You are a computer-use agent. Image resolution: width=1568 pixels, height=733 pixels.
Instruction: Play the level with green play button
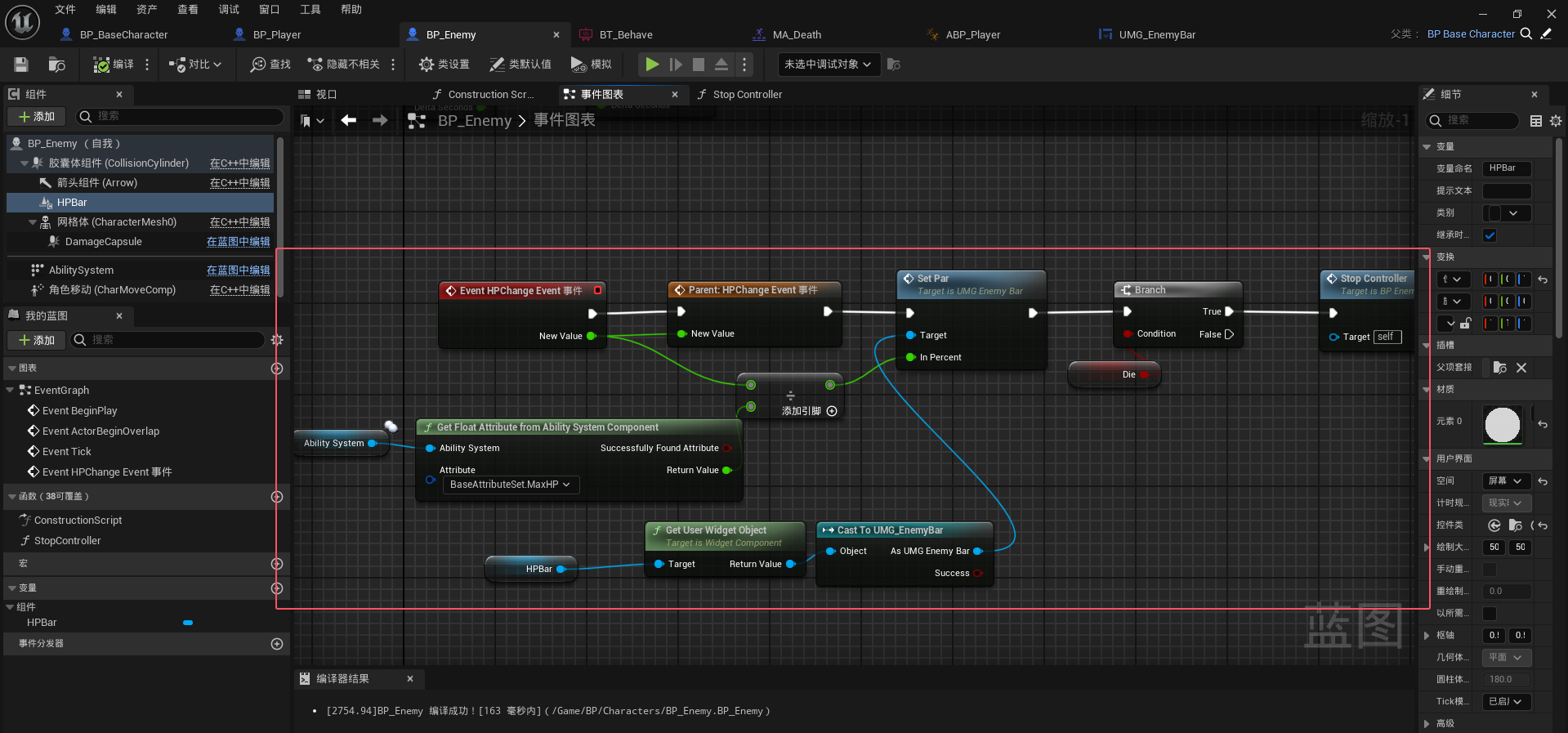[x=652, y=65]
